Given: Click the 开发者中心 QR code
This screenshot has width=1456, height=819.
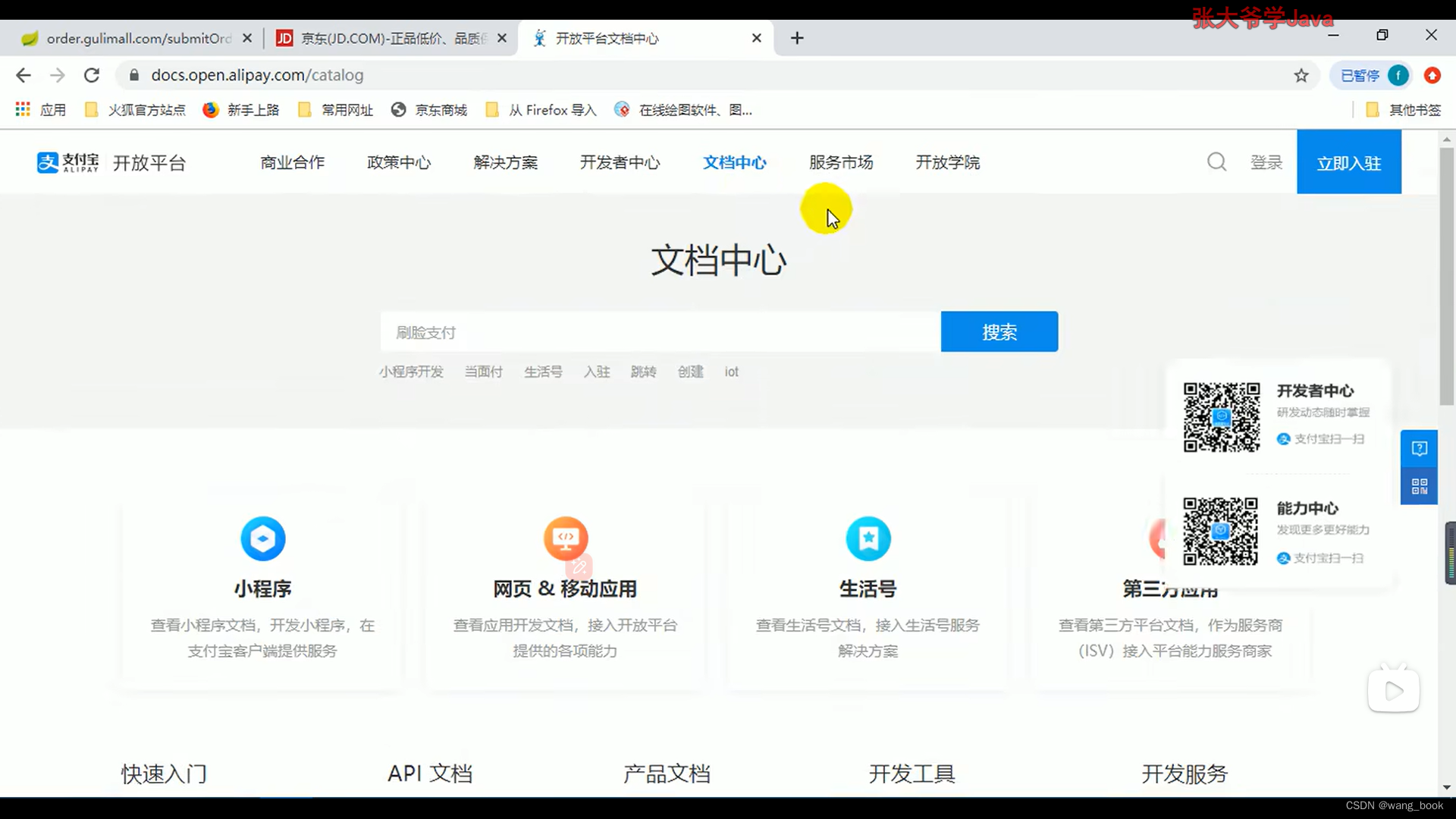Looking at the screenshot, I should click(x=1222, y=417).
